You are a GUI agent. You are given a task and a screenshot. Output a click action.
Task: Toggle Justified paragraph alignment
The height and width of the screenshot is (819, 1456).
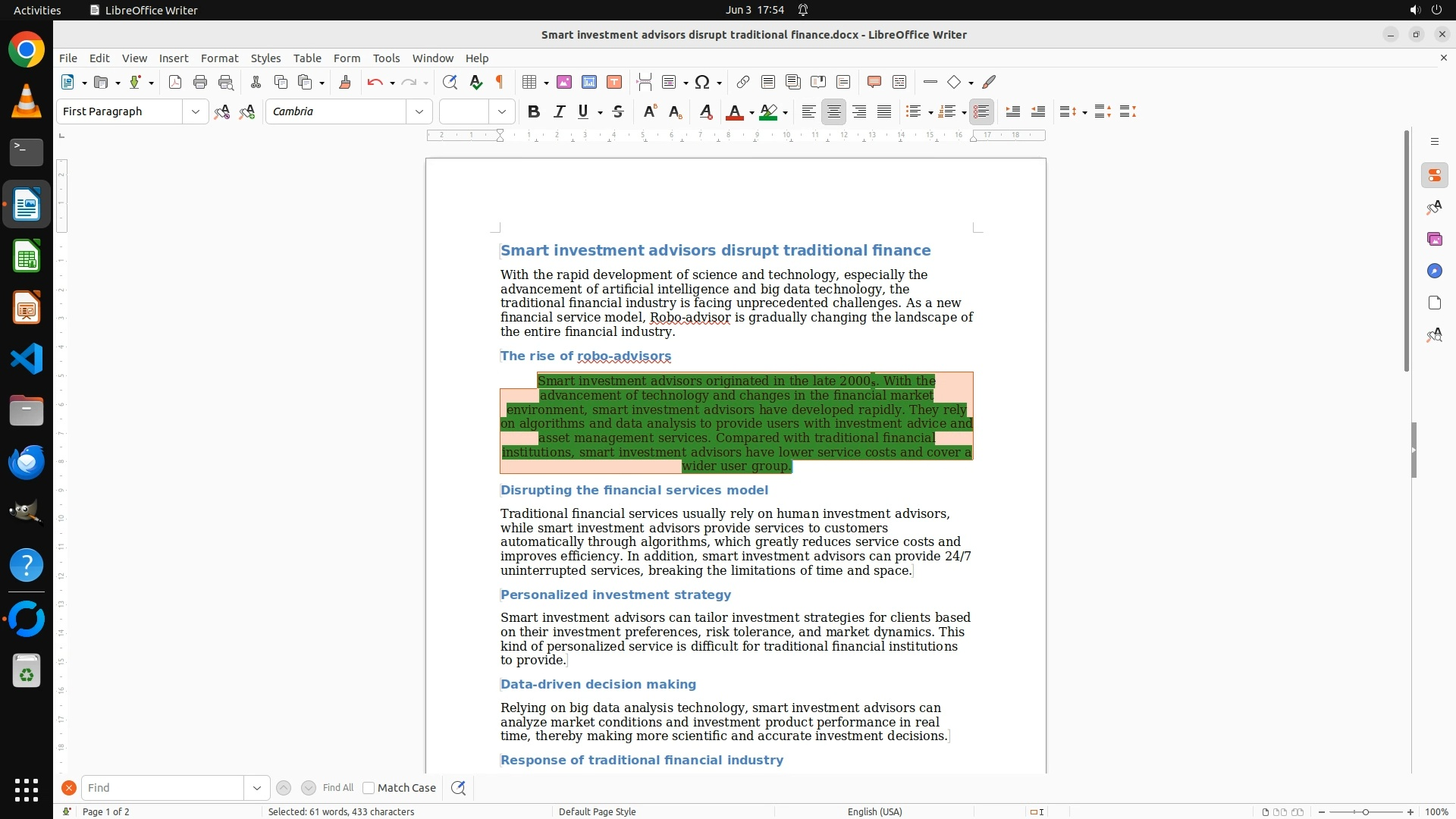tap(884, 111)
